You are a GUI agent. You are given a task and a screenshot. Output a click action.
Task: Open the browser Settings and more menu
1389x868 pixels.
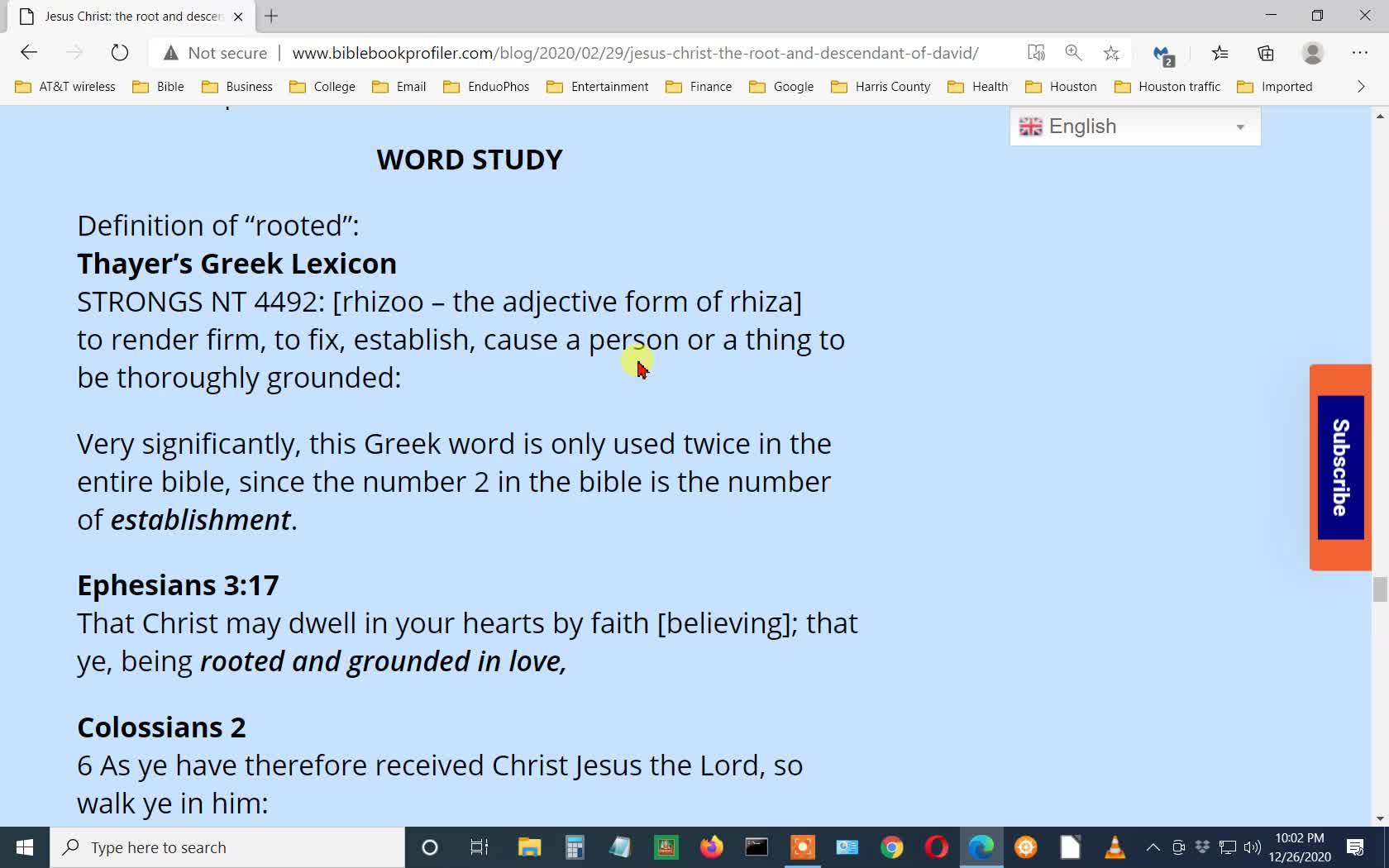click(x=1359, y=52)
